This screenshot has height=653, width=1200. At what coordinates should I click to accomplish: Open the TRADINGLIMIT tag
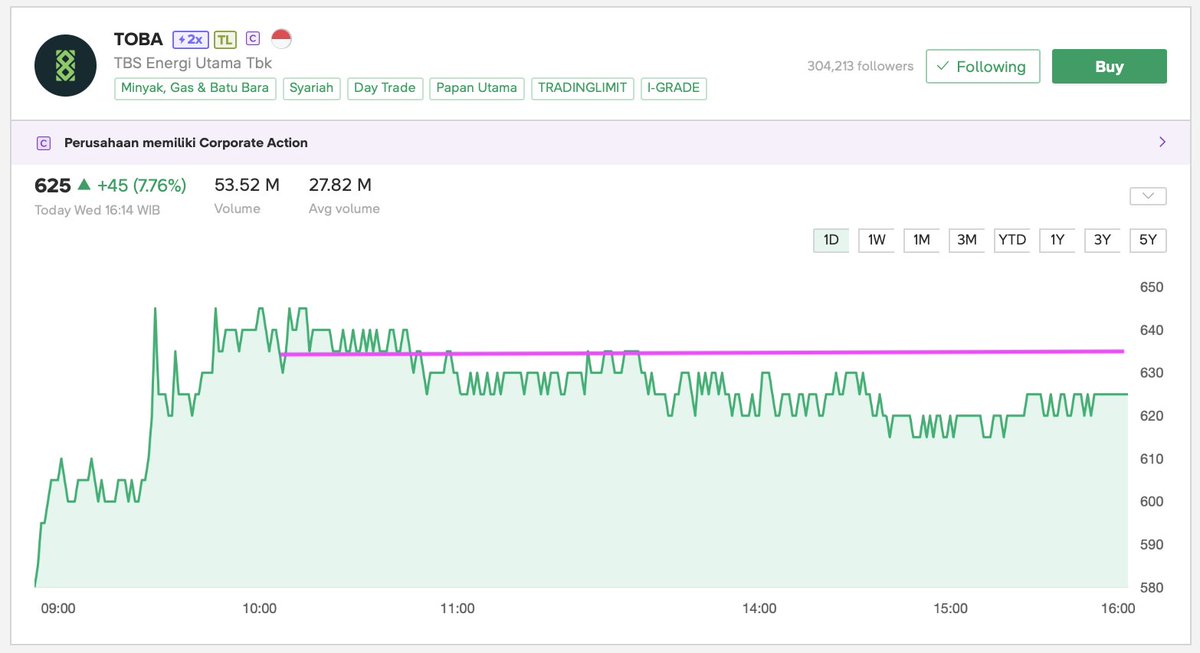(x=583, y=88)
